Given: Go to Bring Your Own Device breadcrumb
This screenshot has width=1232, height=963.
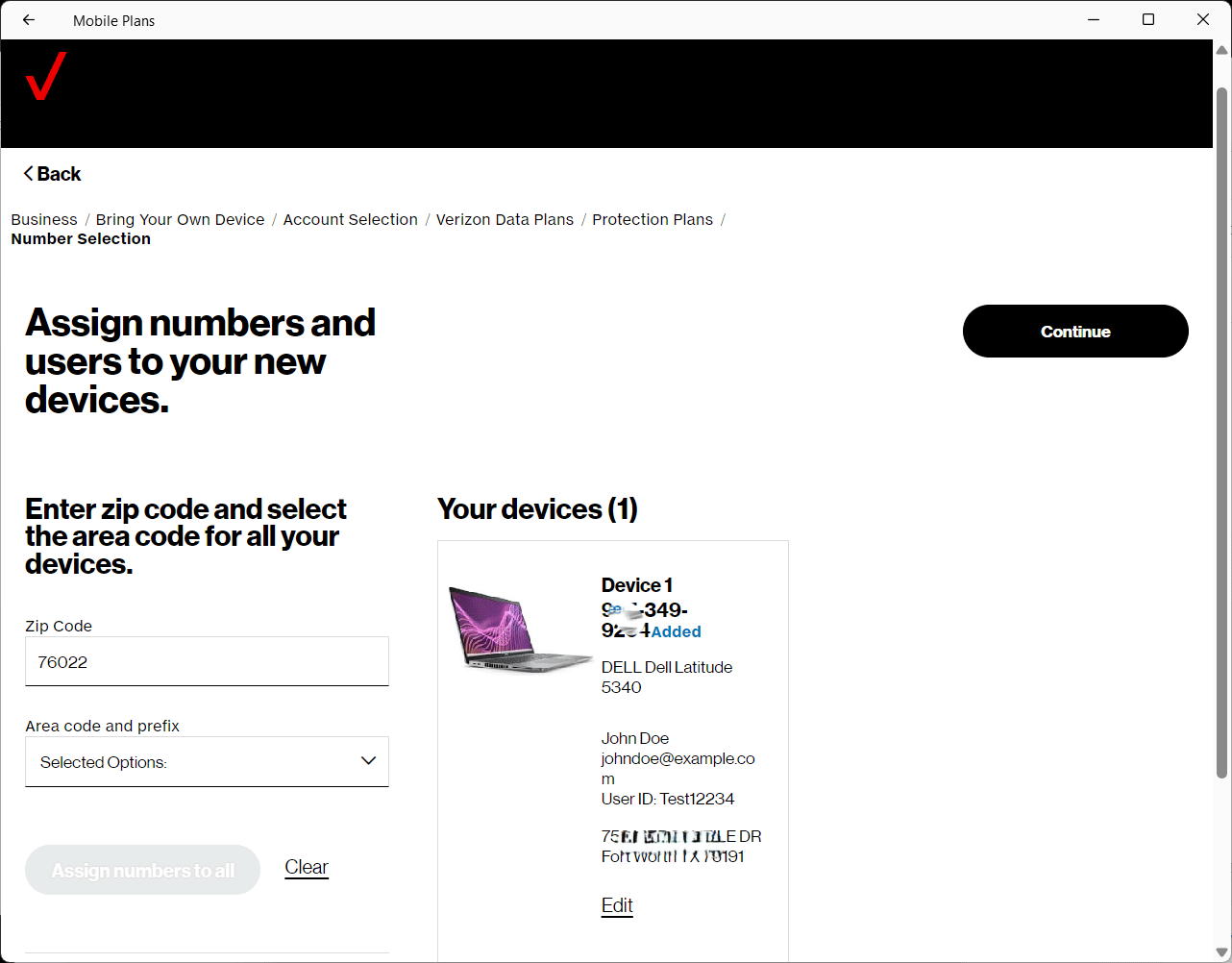Looking at the screenshot, I should (x=180, y=219).
